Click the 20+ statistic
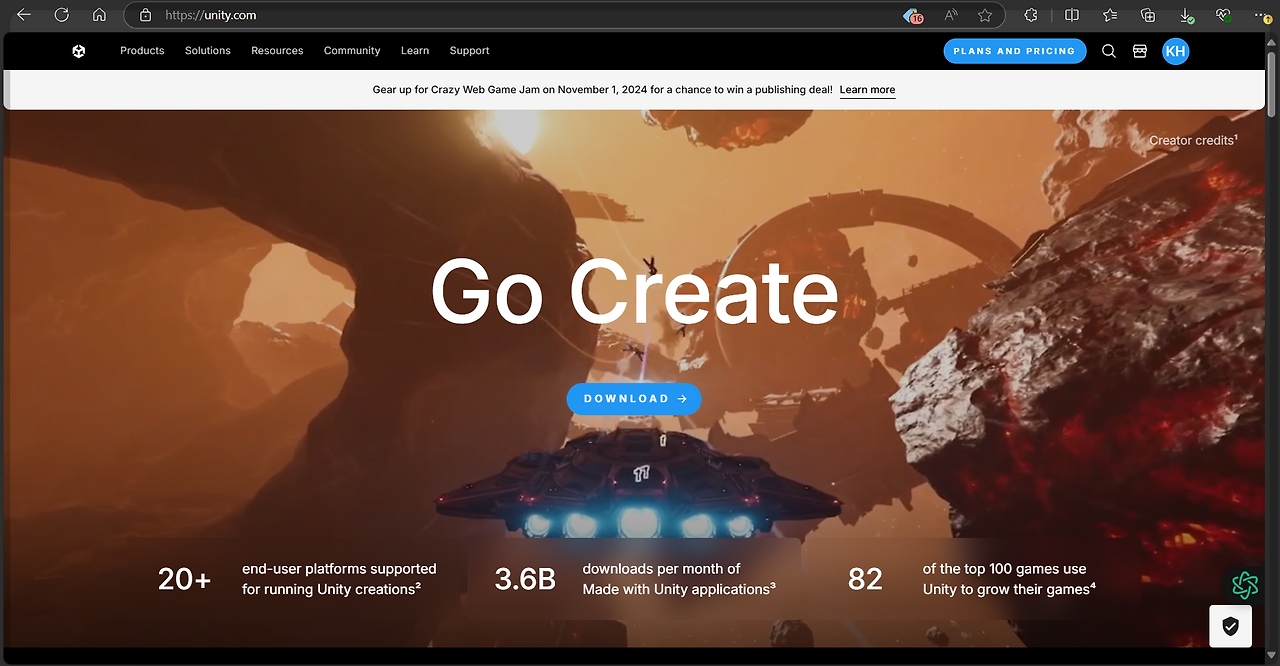 (x=185, y=579)
